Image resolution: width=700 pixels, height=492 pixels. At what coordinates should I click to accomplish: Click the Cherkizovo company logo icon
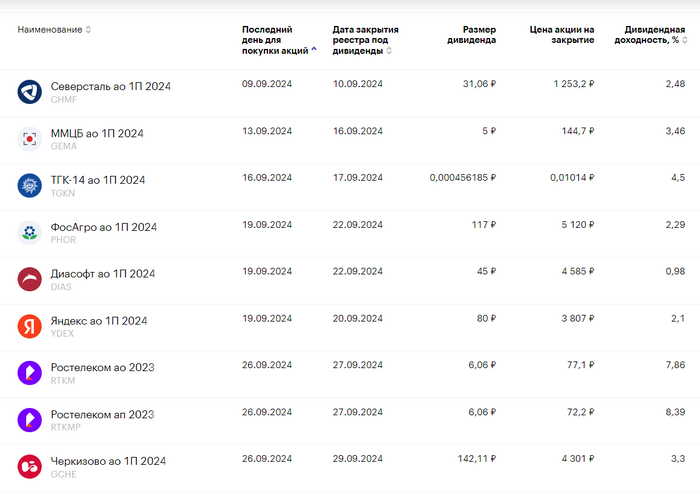point(28,466)
